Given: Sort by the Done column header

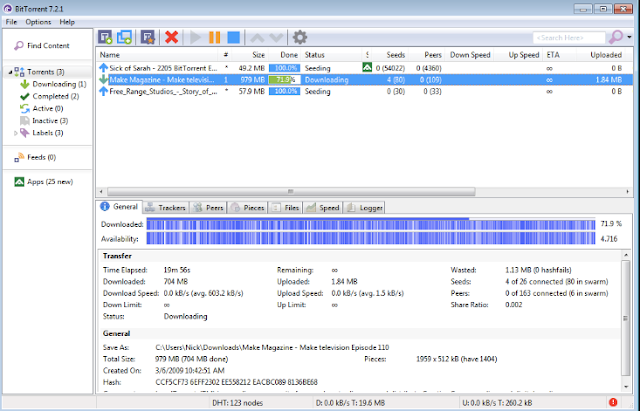Looking at the screenshot, I should (x=285, y=55).
